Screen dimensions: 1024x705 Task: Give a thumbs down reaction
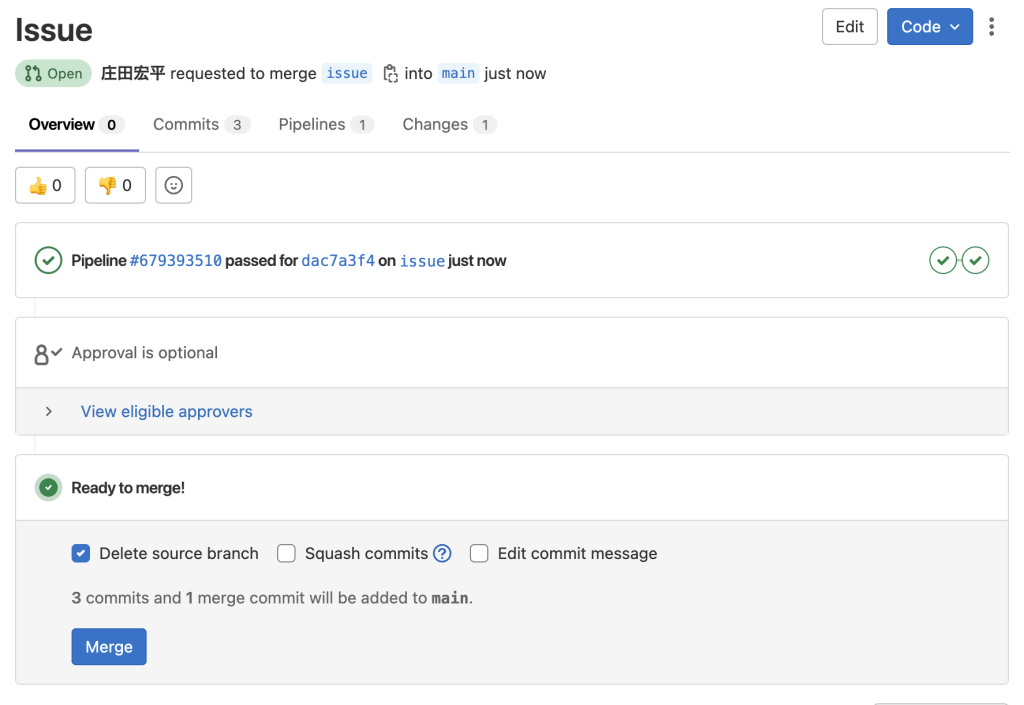pyautogui.click(x=114, y=185)
